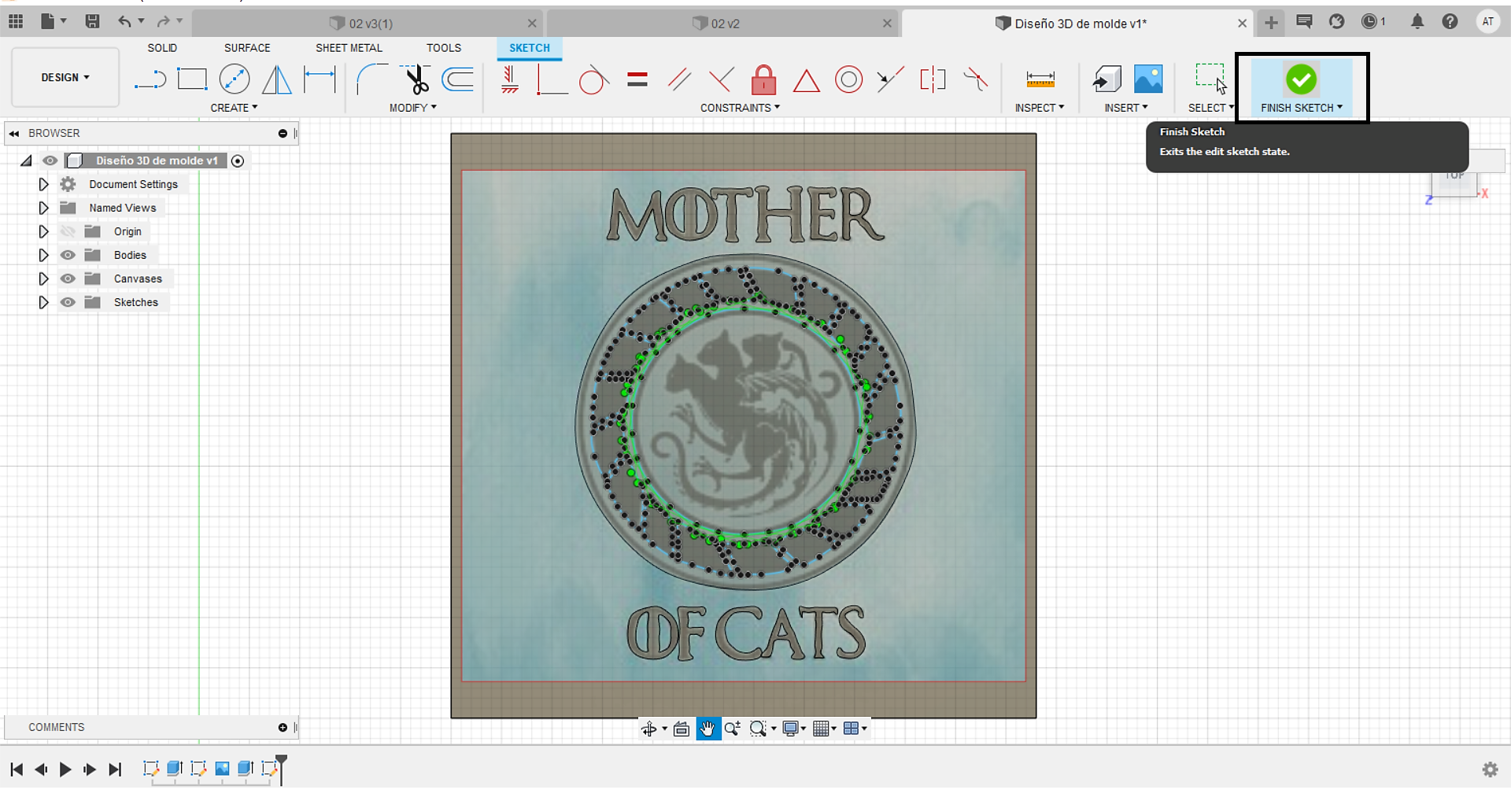
Task: Open the CONSTRAINTS dropdown menu
Action: pos(740,108)
